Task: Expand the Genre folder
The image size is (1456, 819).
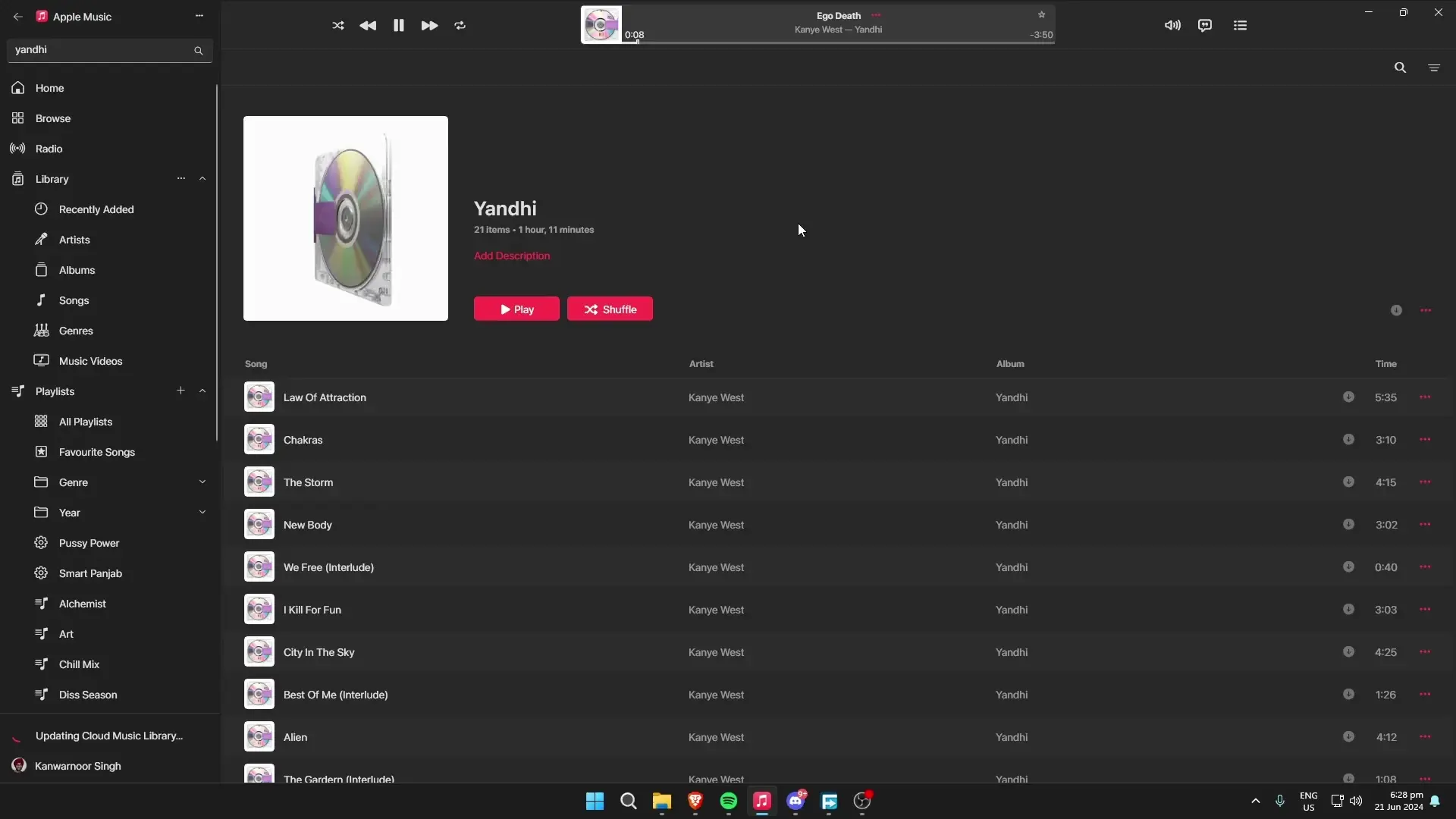Action: 202,482
